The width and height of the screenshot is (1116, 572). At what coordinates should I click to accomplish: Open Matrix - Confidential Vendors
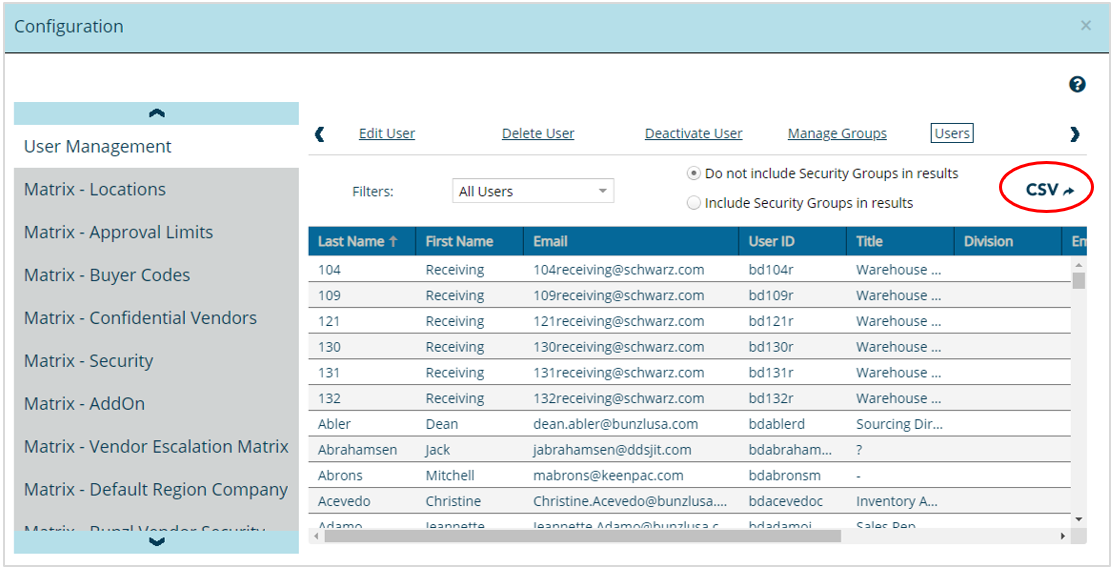pos(157,317)
